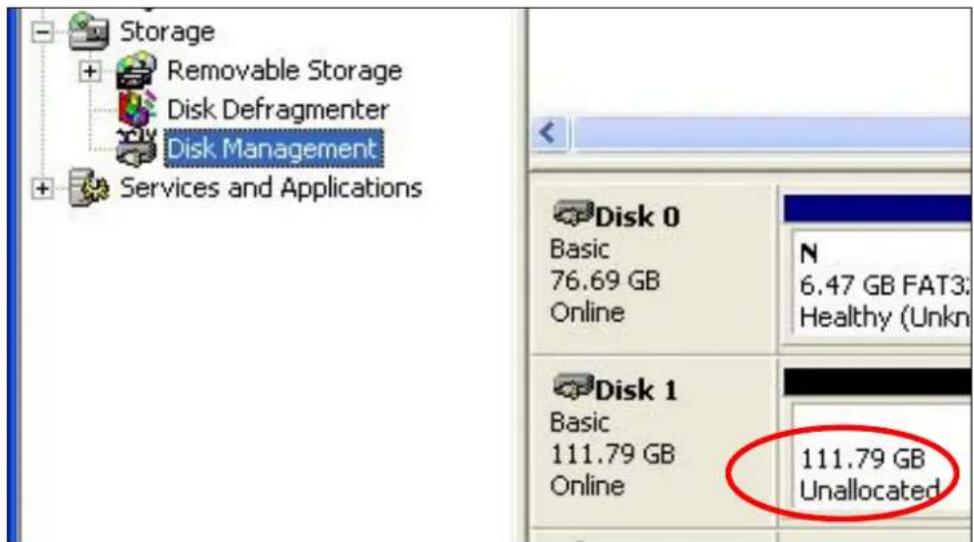Click the Disk 0 drive icon
This screenshot has height=542, width=974.
(572, 215)
